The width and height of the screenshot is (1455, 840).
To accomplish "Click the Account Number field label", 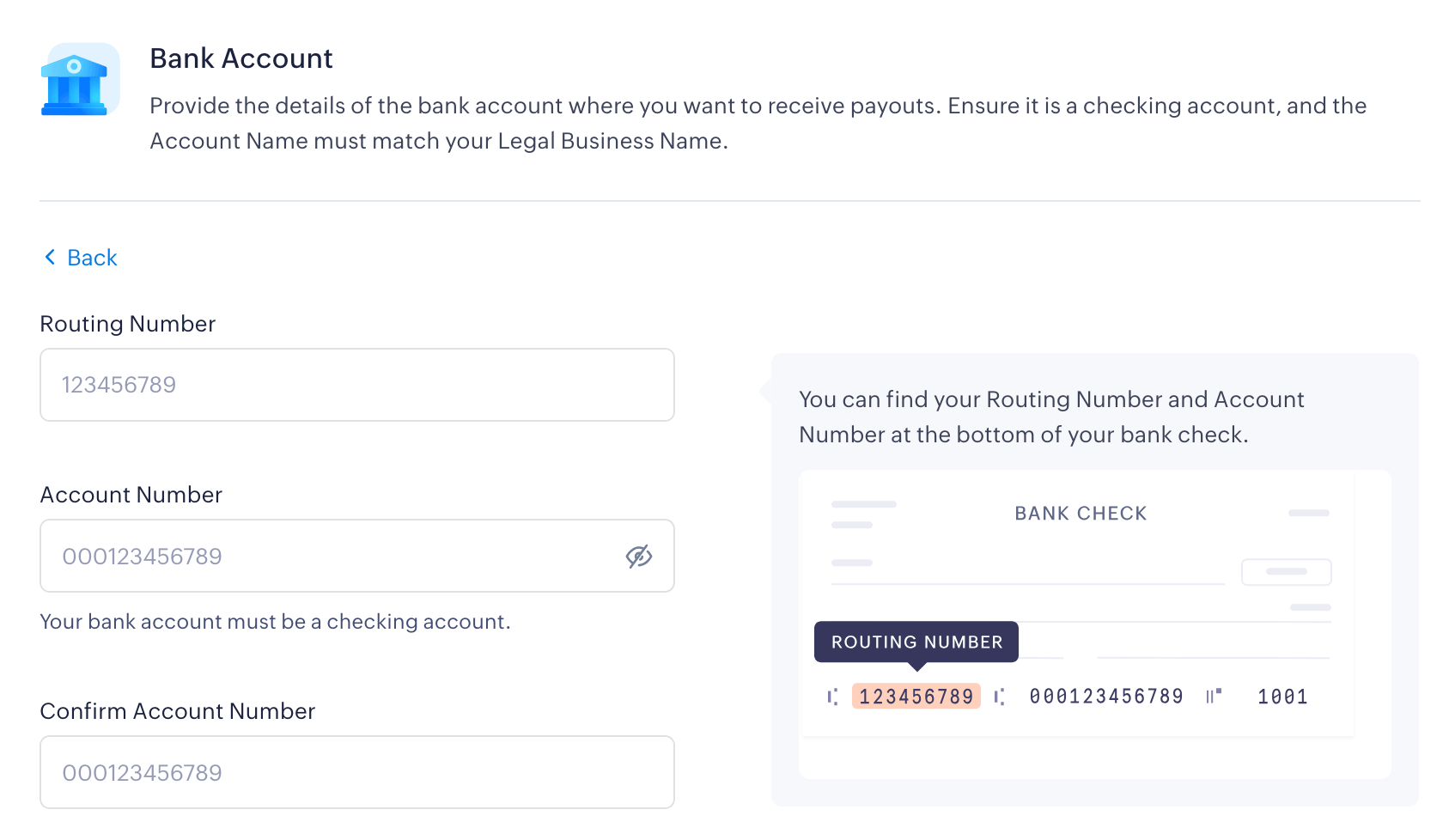I will coord(131,495).
